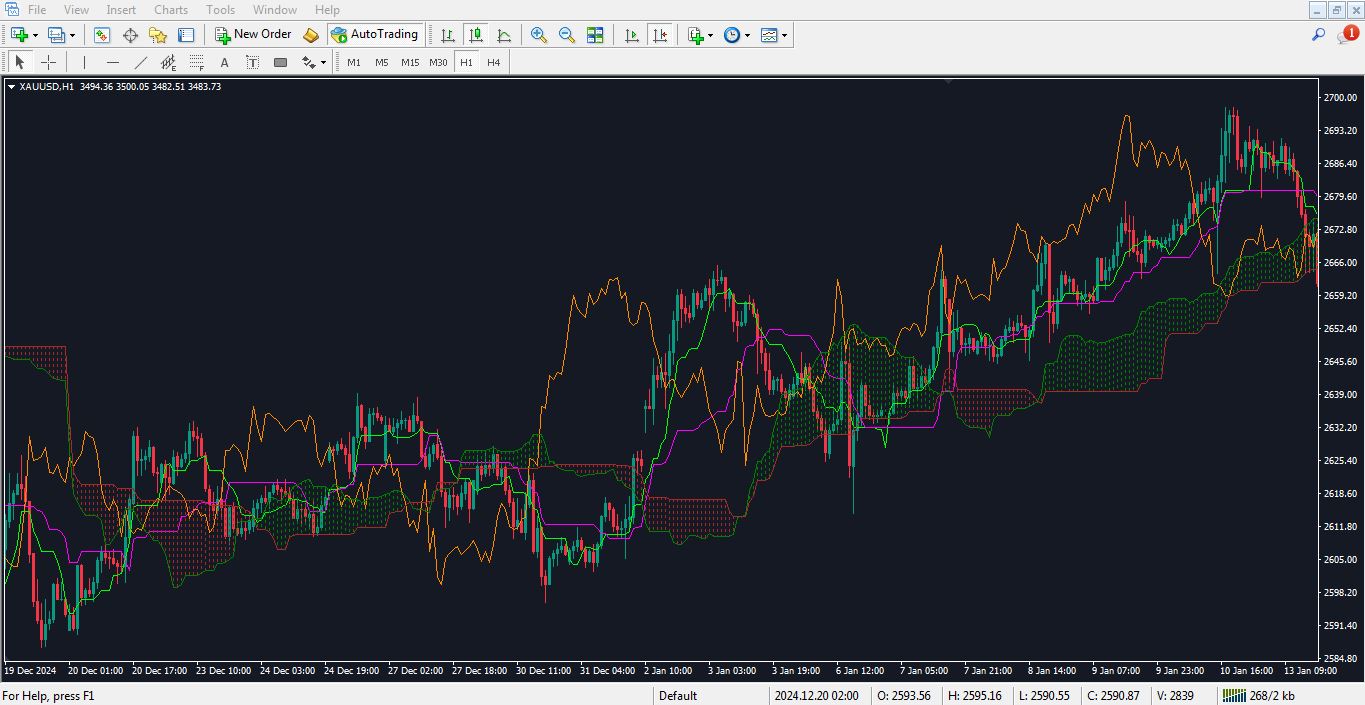This screenshot has height=705, width=1365.
Task: Open the Charts menu
Action: click(170, 9)
